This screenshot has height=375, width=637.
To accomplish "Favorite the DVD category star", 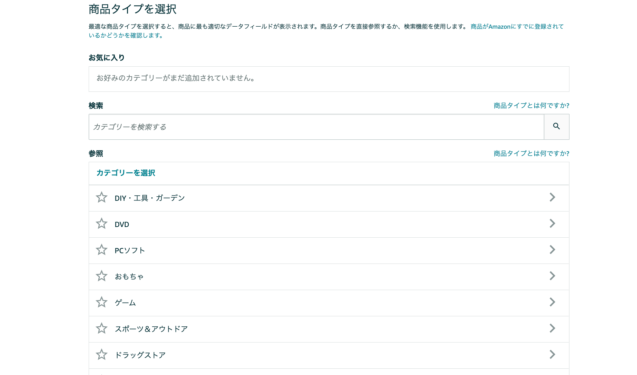I will click(x=102, y=224).
